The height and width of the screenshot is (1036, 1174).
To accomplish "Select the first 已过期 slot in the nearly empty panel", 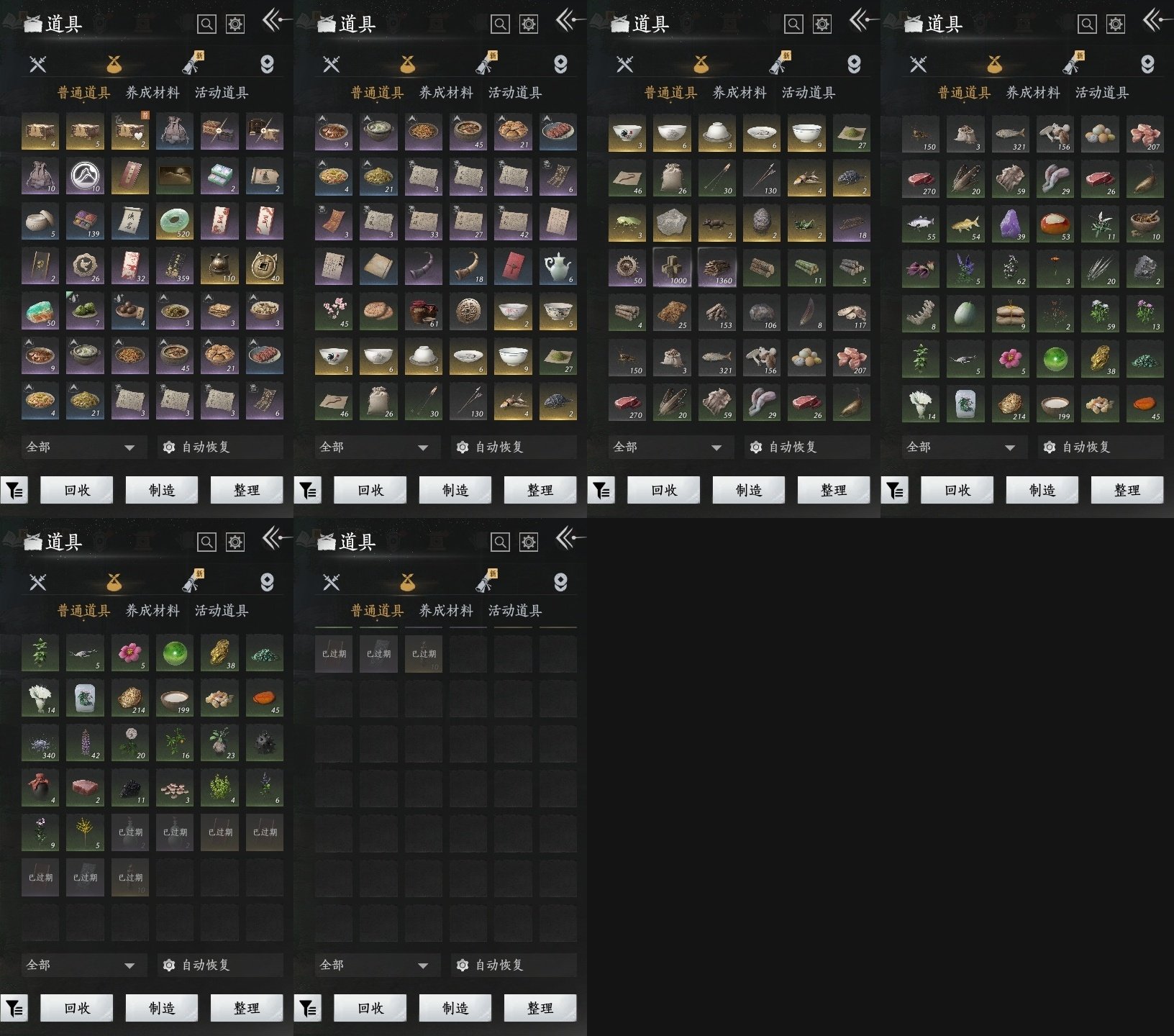I will click(x=334, y=653).
